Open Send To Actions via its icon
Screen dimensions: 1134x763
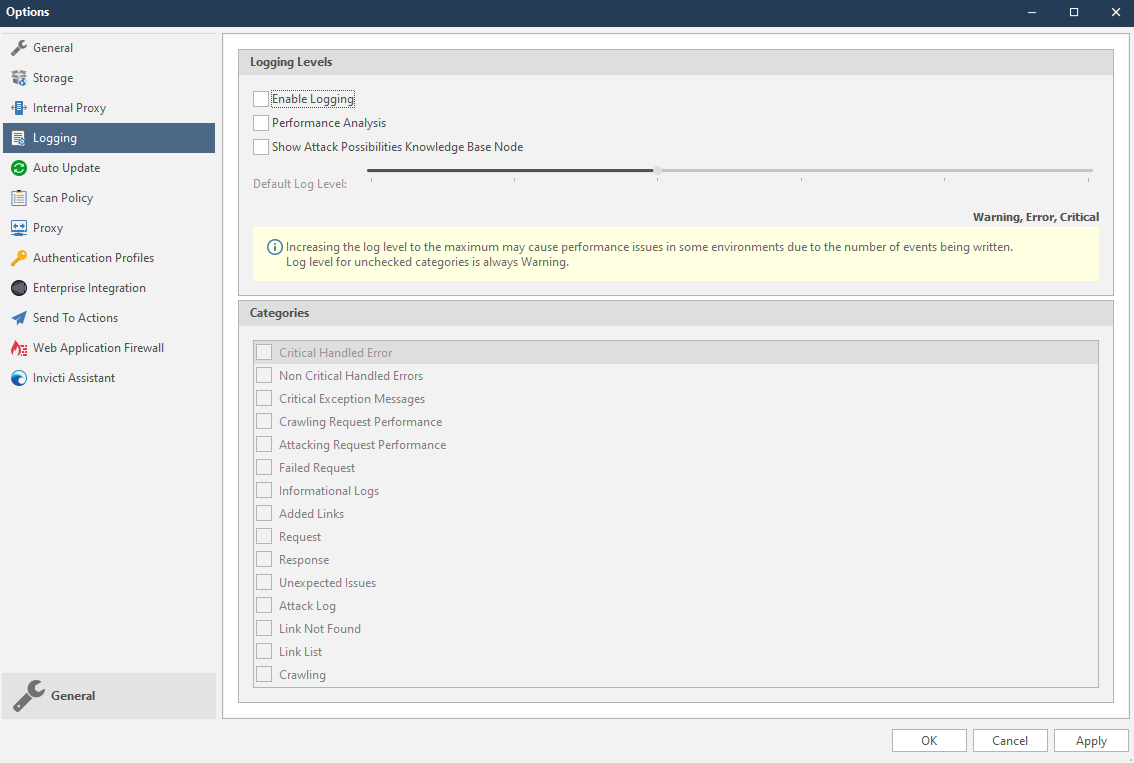17,317
